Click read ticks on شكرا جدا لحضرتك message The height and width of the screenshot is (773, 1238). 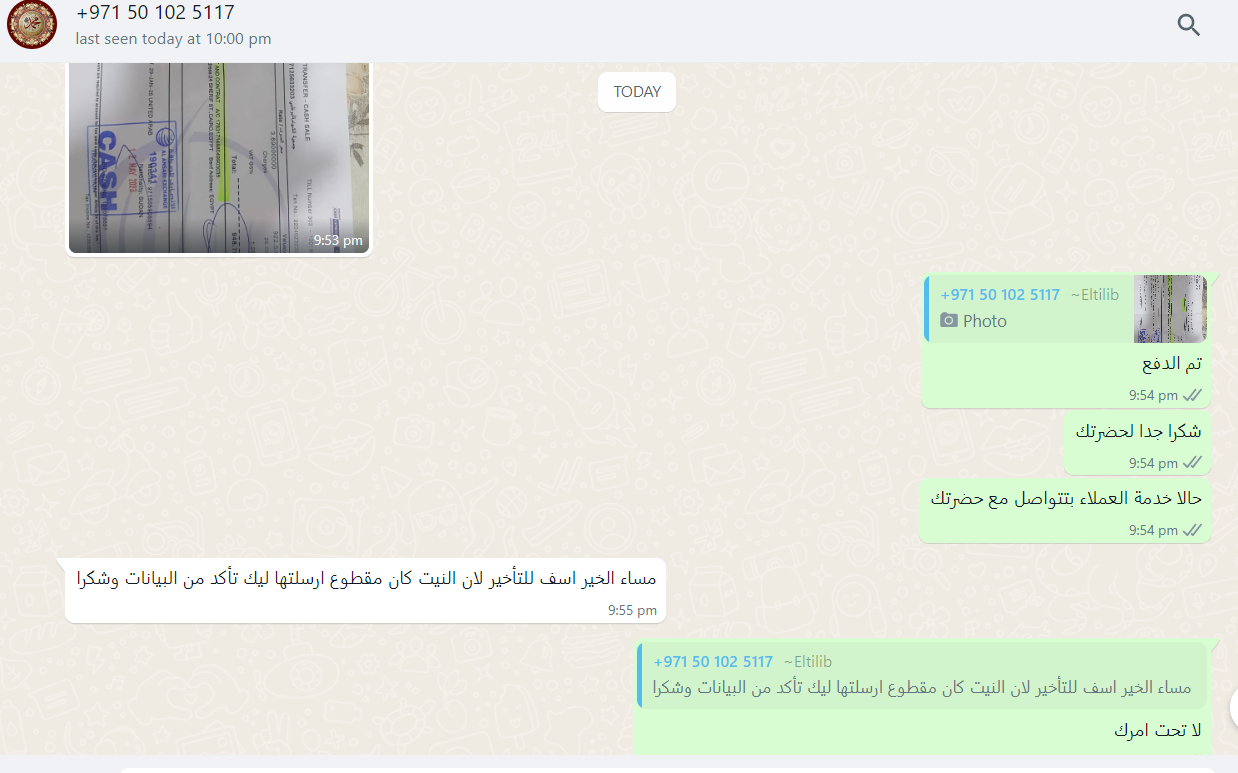[1192, 463]
